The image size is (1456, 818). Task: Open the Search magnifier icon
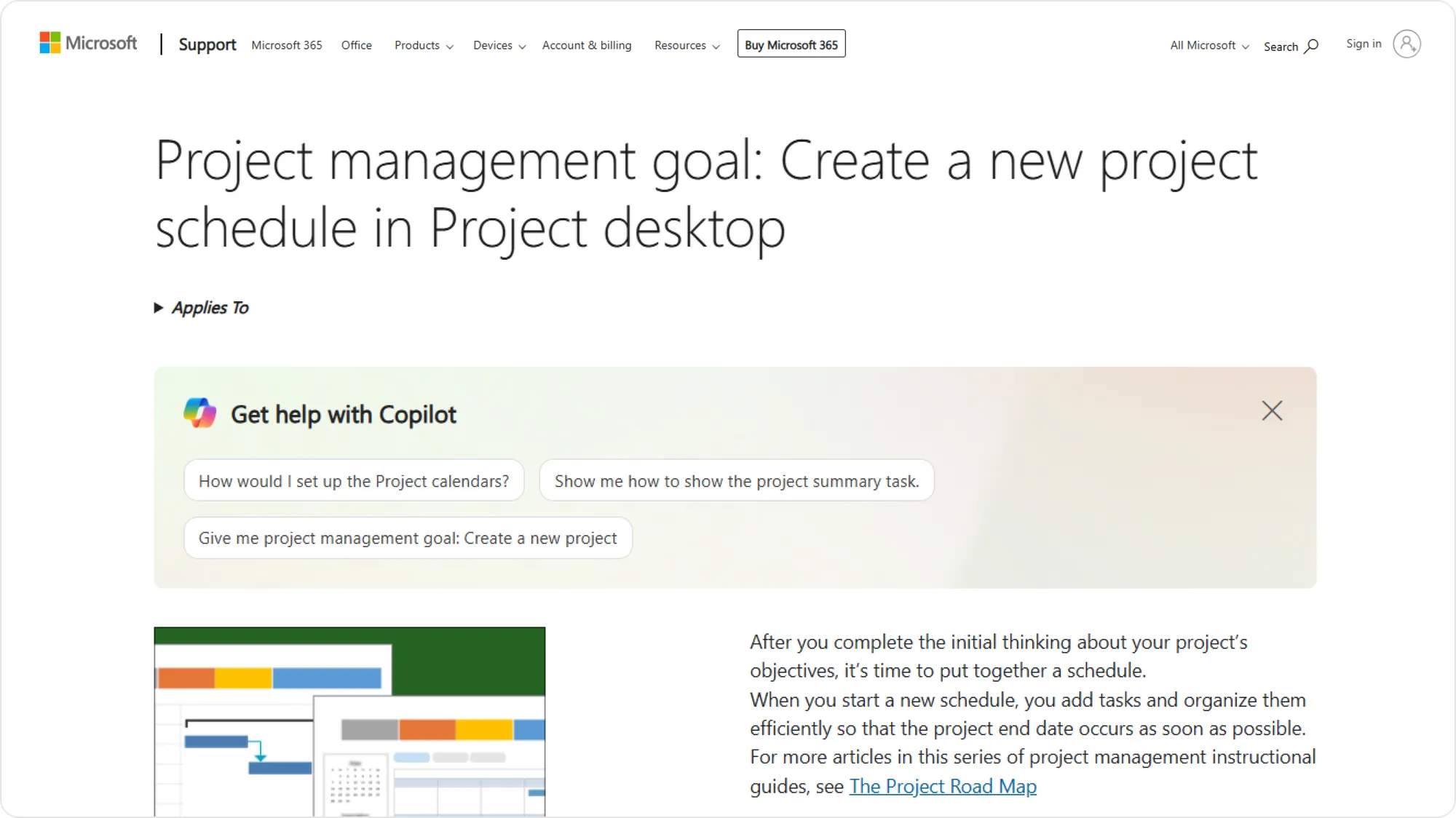click(1311, 46)
